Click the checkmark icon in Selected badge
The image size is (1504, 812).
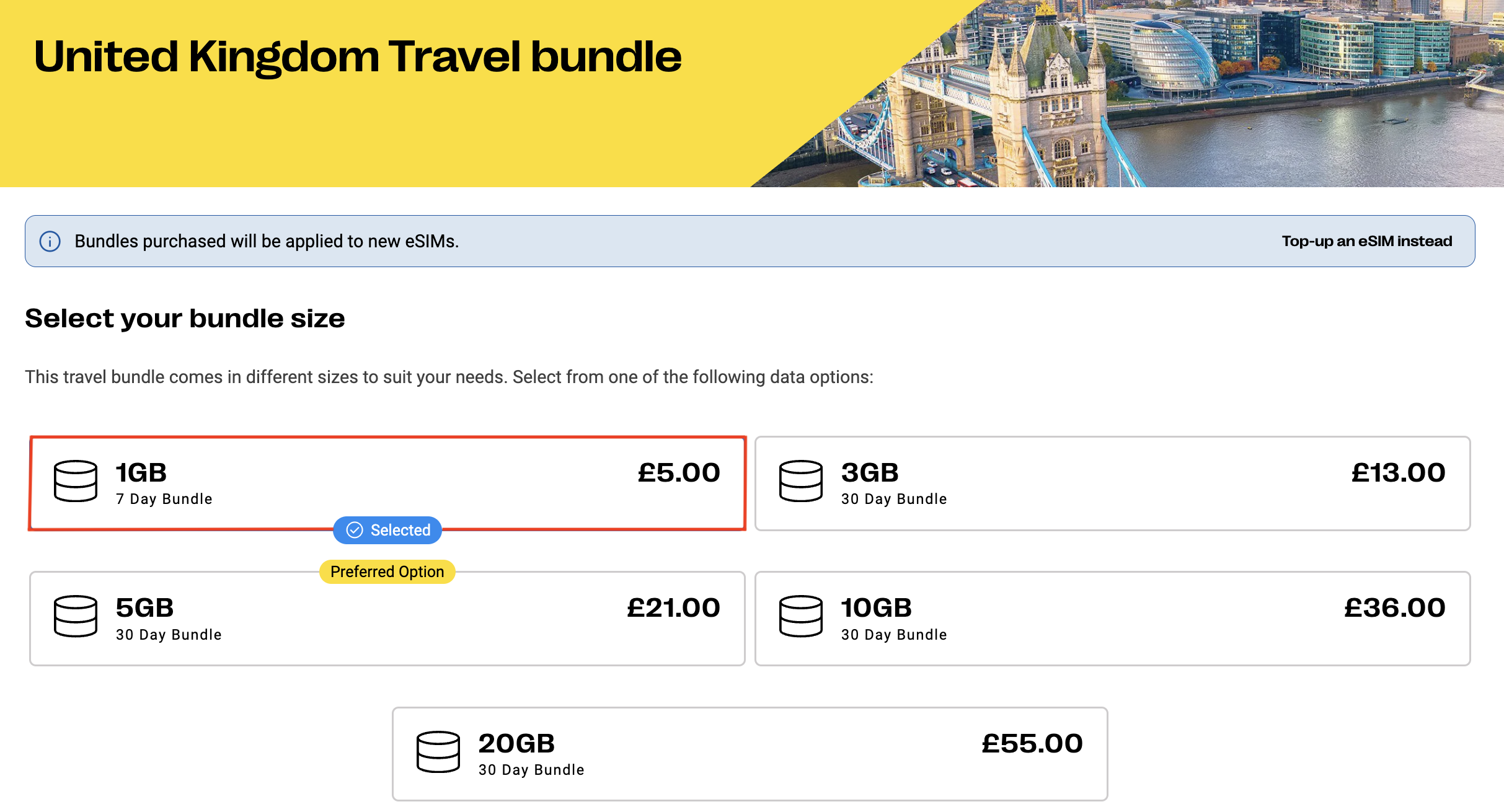point(355,530)
